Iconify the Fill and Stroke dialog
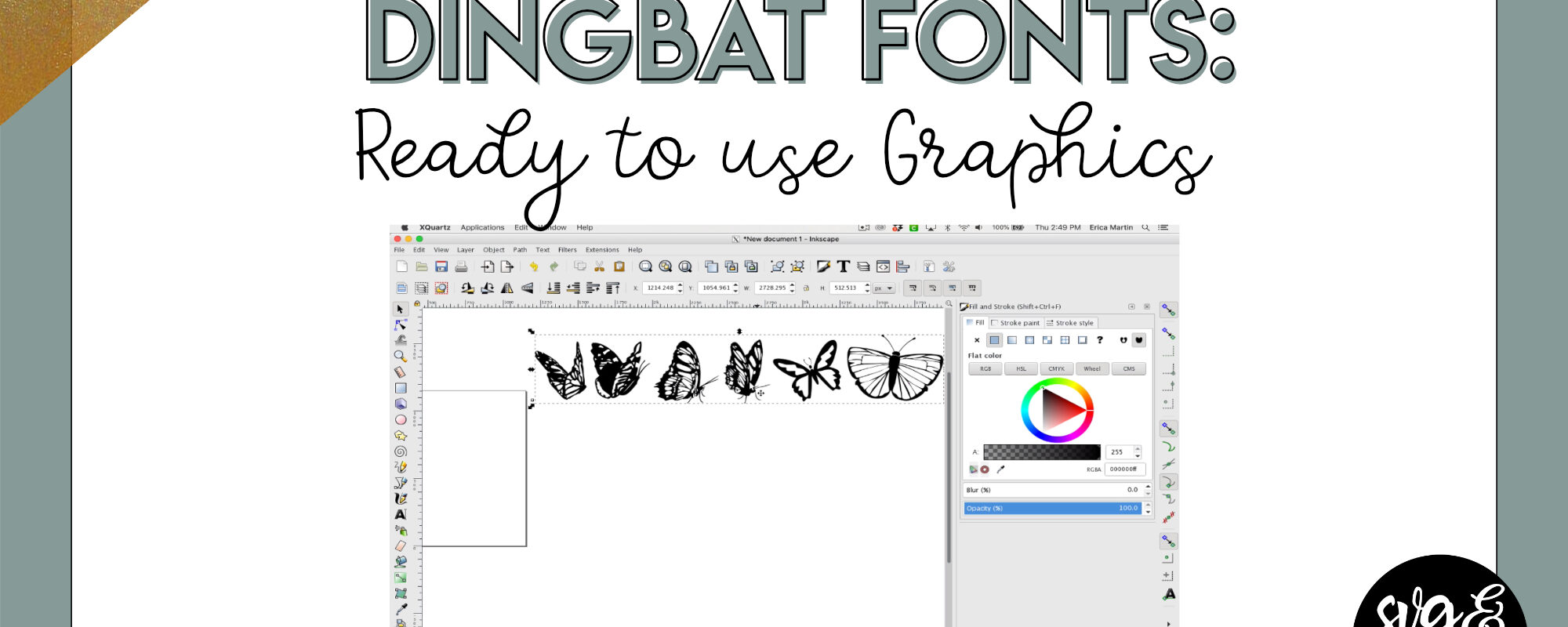1568x627 pixels. click(1131, 306)
